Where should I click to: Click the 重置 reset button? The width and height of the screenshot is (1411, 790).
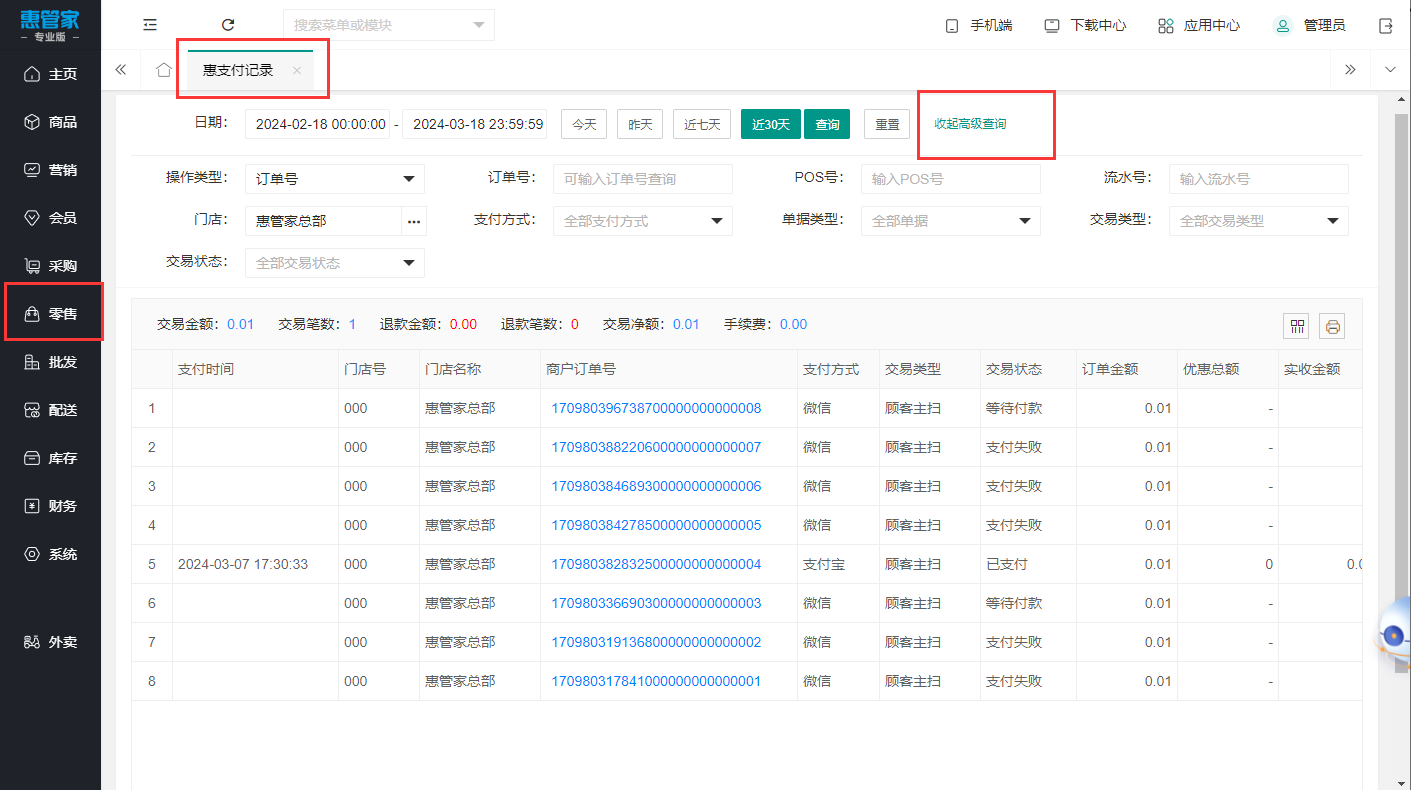[x=887, y=124]
